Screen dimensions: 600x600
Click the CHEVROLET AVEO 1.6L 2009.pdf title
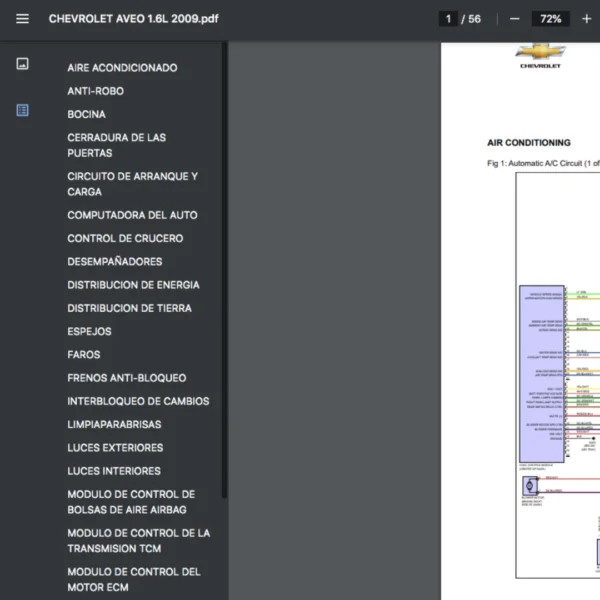133,19
